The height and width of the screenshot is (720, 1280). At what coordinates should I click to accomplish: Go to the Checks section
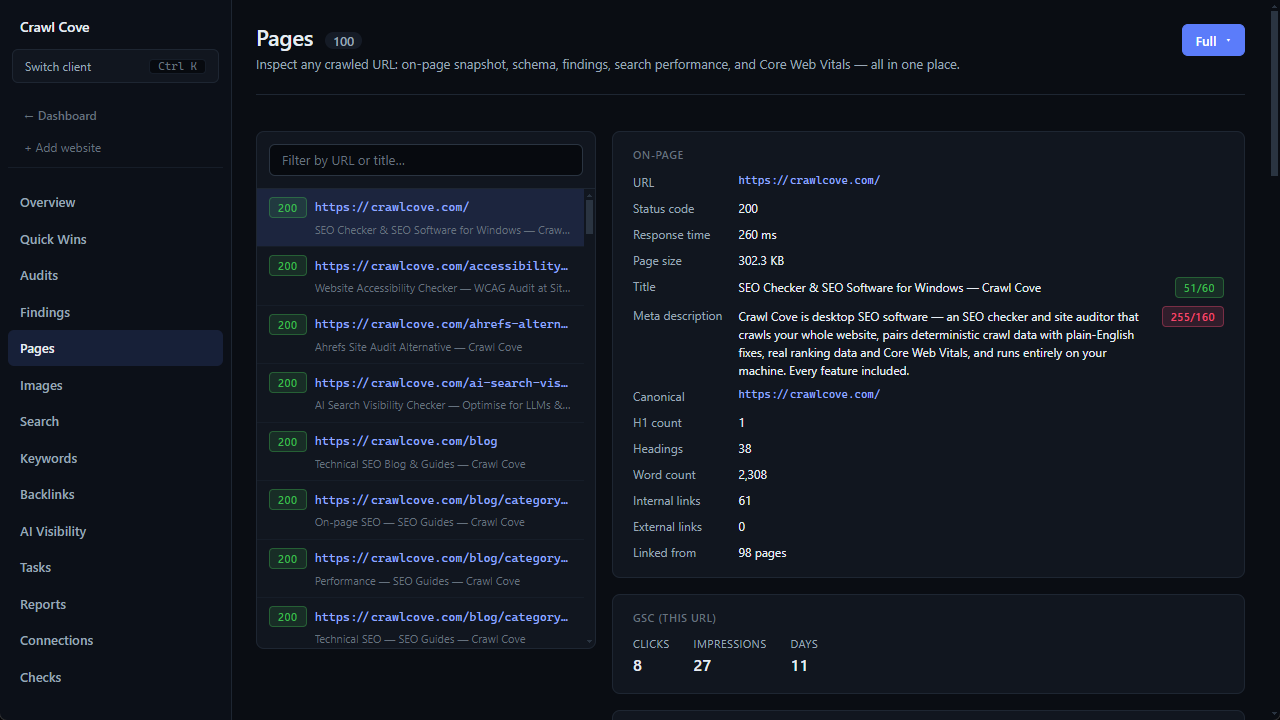click(115, 677)
